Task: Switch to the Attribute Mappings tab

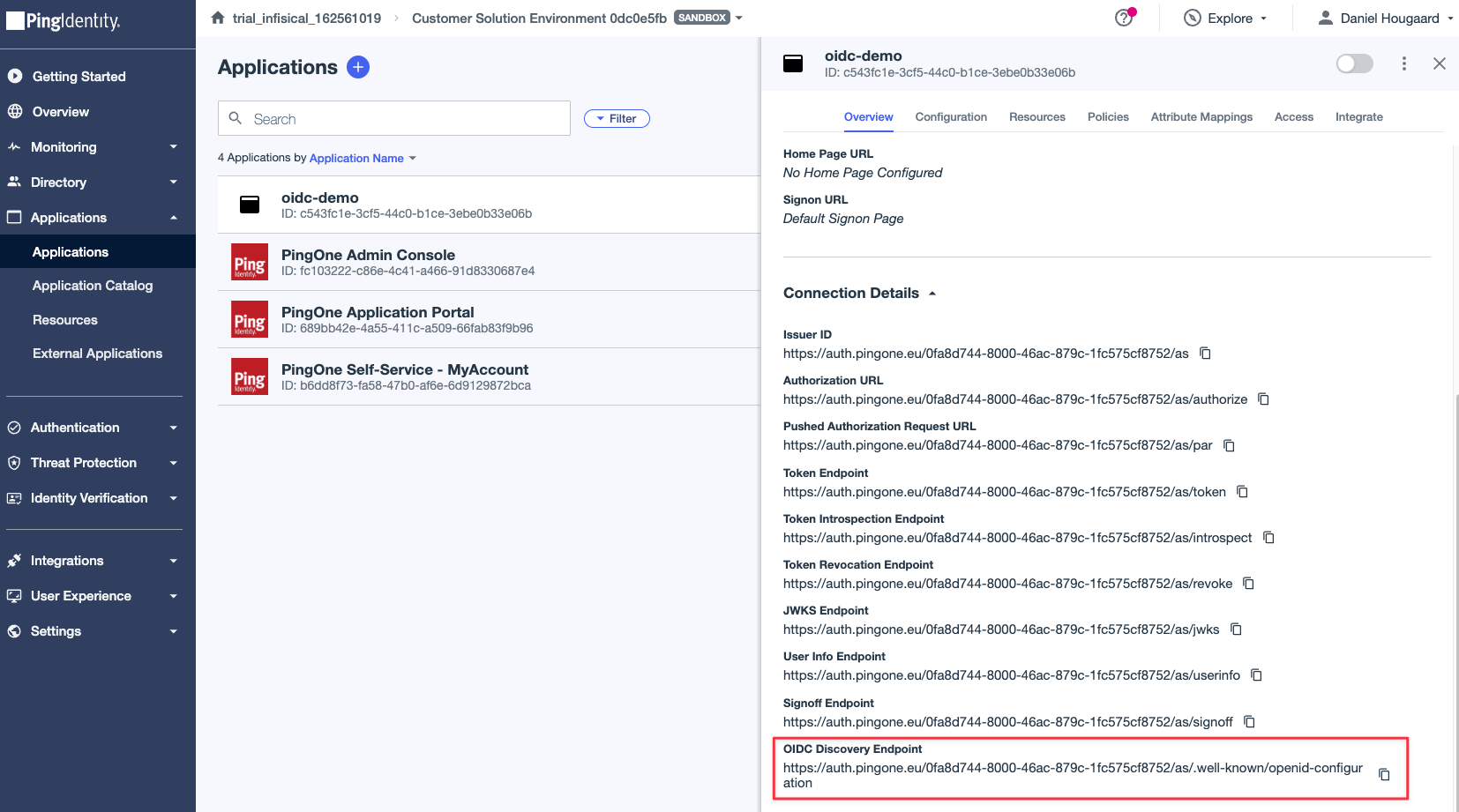Action: tap(1201, 117)
